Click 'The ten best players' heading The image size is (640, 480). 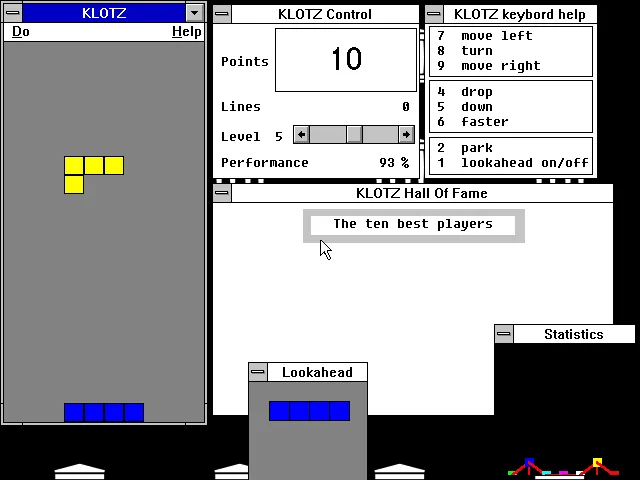click(x=413, y=224)
